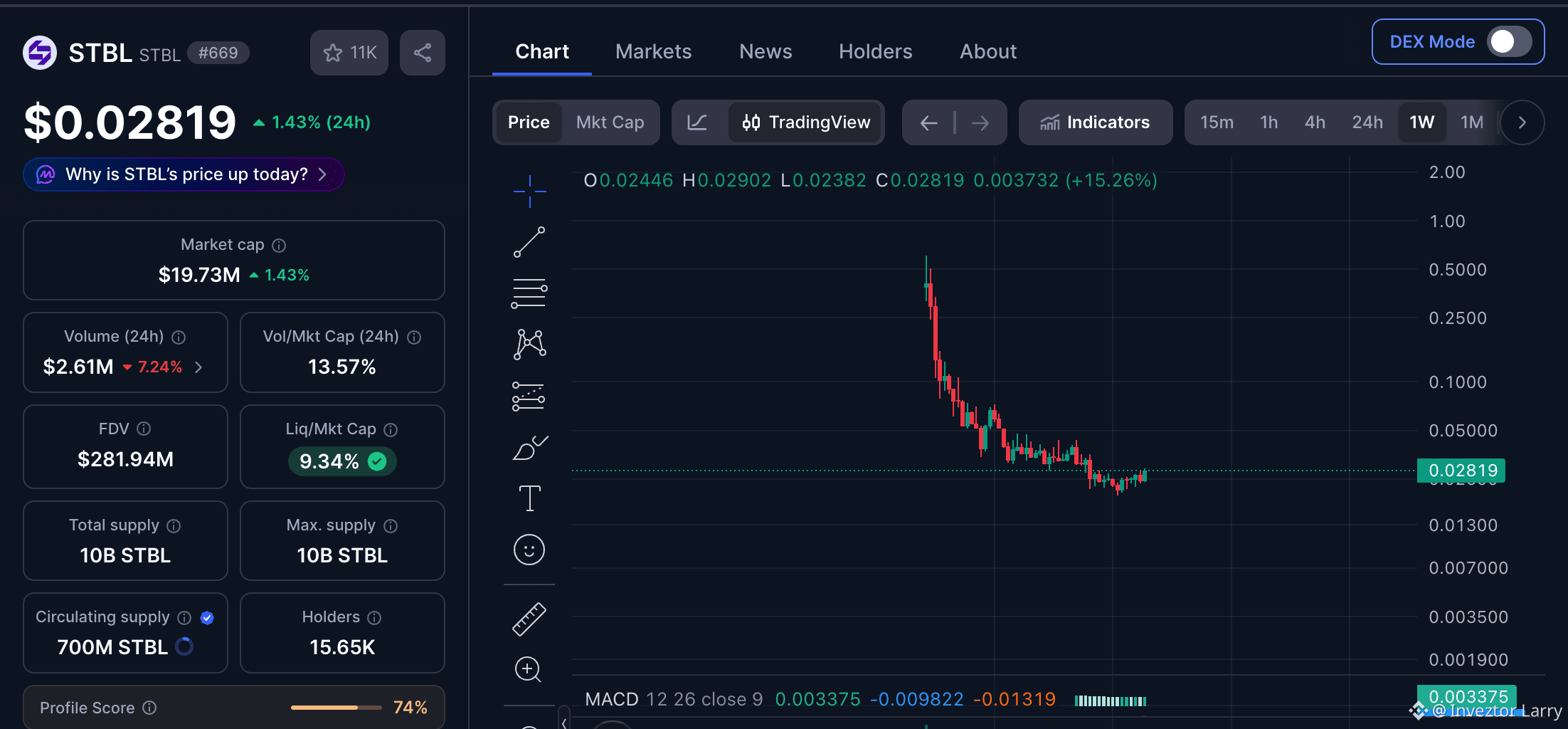The width and height of the screenshot is (1568, 729).
Task: Click the 13.57% Vol/Mkt Cap value
Action: 342,367
